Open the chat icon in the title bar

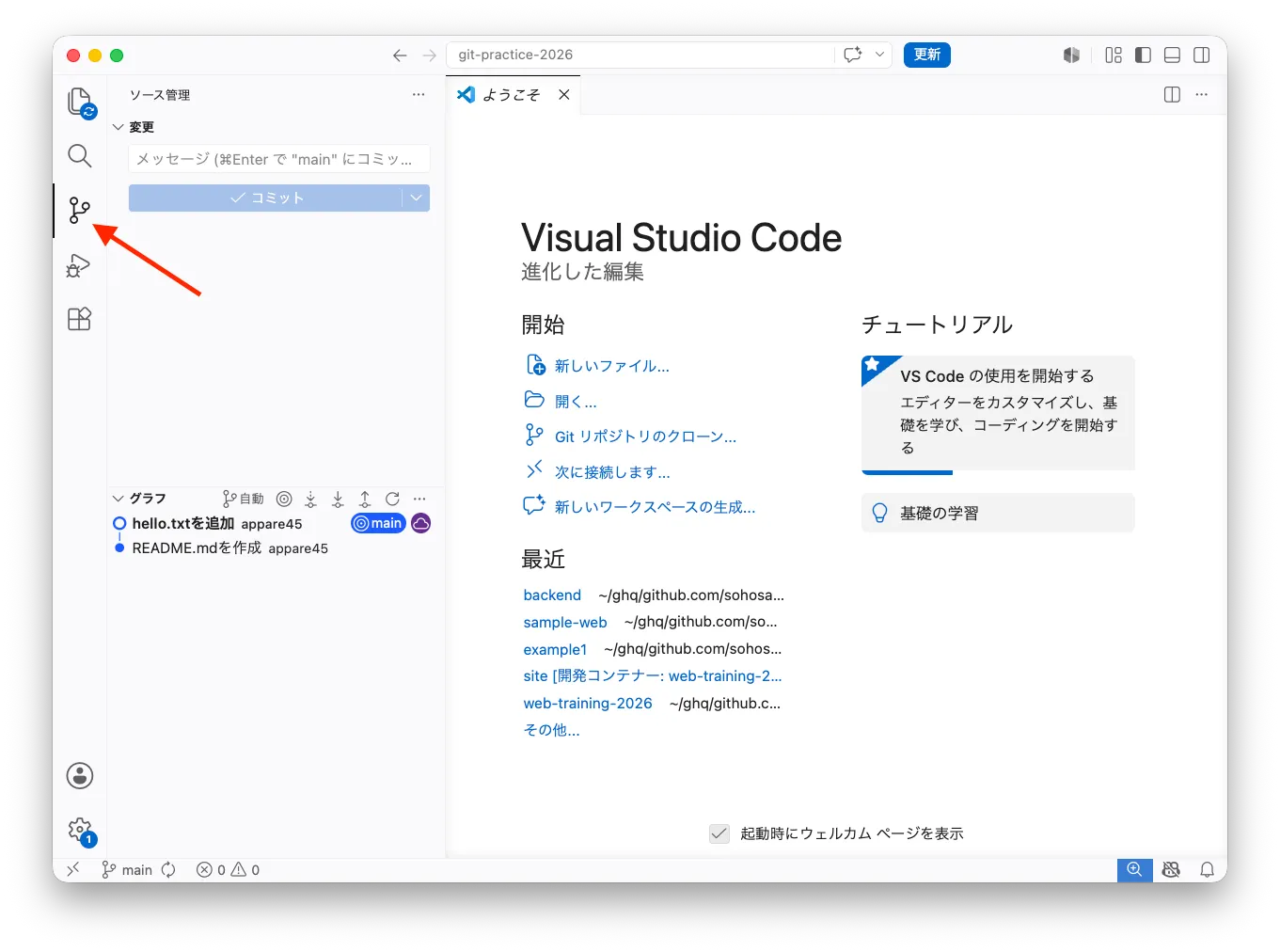853,55
